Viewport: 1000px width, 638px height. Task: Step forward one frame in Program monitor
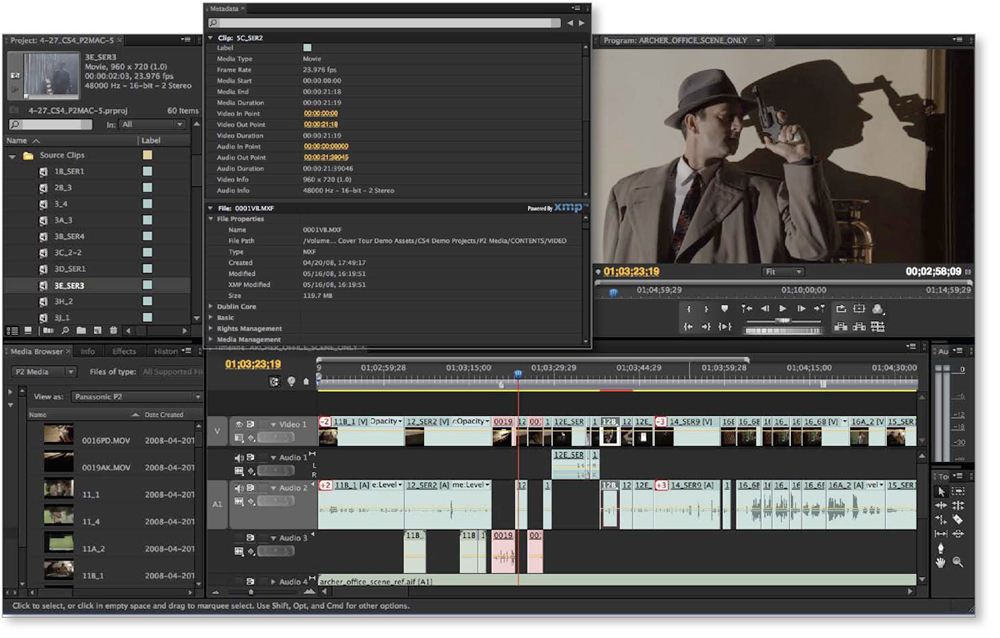(801, 309)
